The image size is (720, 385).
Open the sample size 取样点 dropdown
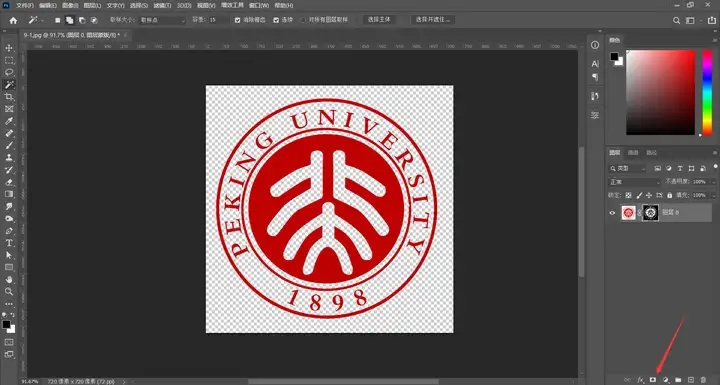[162, 20]
